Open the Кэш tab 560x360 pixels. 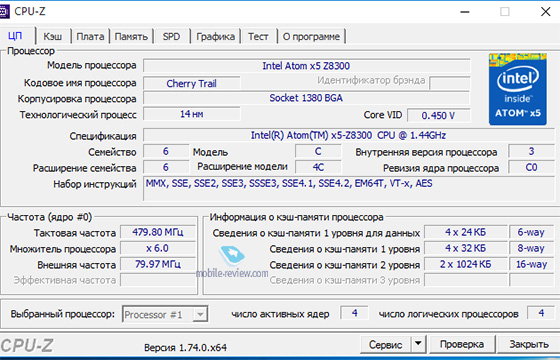pyautogui.click(x=52, y=36)
